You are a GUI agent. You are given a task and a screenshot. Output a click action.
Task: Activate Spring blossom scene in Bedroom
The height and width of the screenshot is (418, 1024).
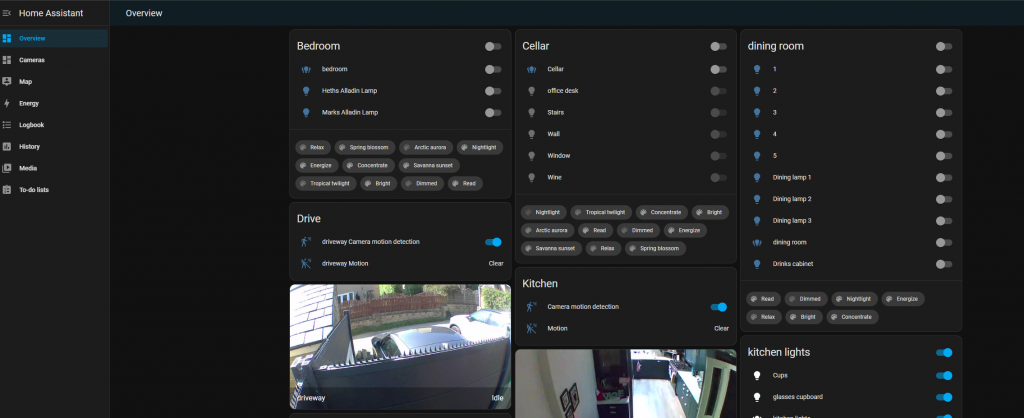[365, 147]
